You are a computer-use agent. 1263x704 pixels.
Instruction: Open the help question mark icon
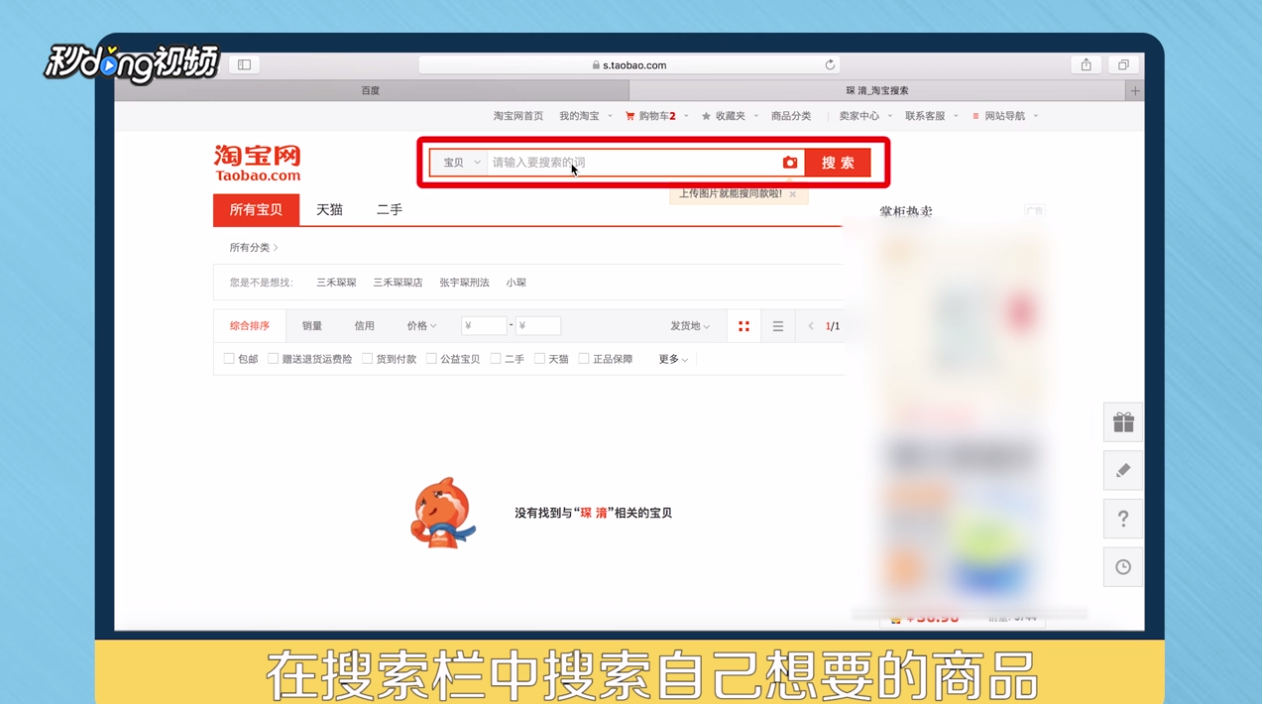pyautogui.click(x=1123, y=518)
